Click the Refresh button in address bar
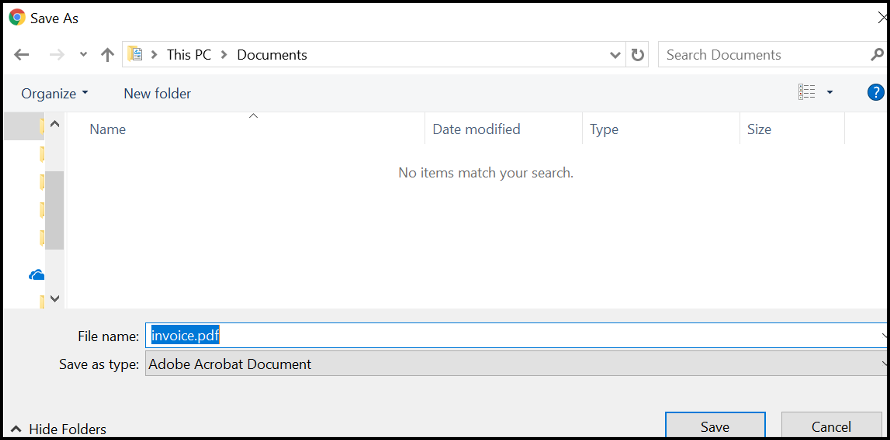This screenshot has height=440, width=890. click(x=638, y=55)
